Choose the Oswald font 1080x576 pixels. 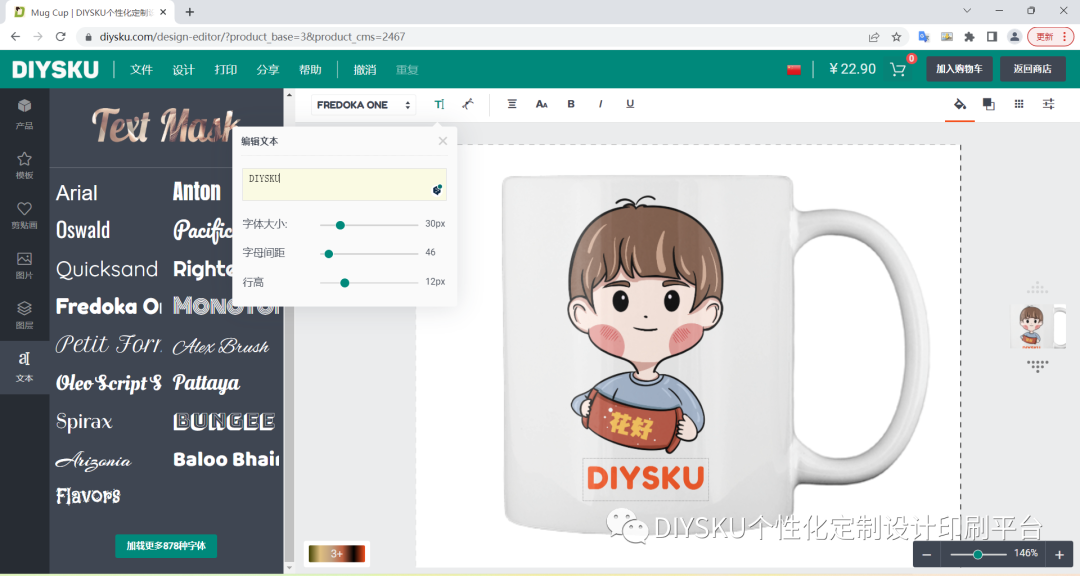coord(83,230)
